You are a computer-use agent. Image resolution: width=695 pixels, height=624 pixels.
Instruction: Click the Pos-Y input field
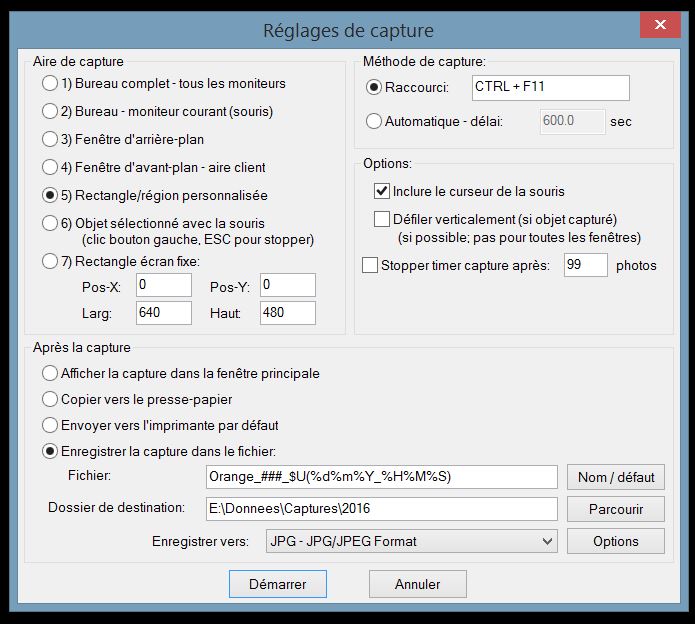point(288,285)
